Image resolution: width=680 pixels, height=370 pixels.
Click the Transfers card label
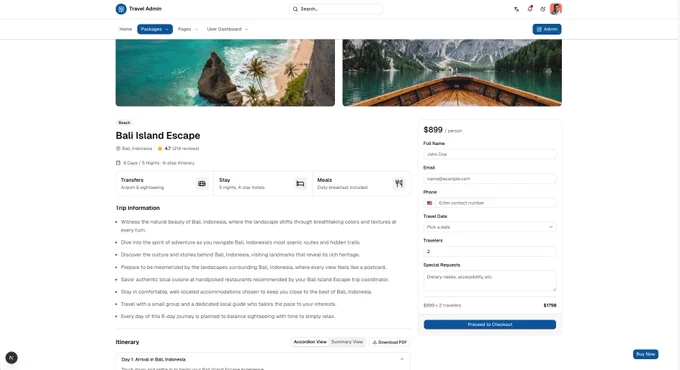[x=132, y=180]
